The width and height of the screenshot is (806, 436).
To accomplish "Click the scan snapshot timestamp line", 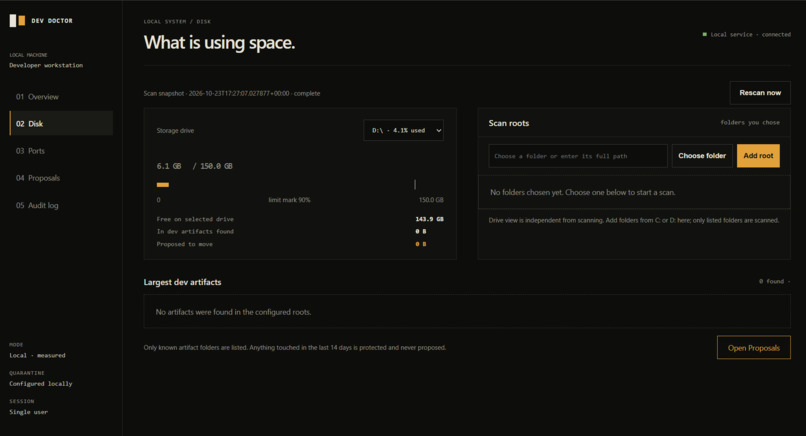I will tap(232, 94).
